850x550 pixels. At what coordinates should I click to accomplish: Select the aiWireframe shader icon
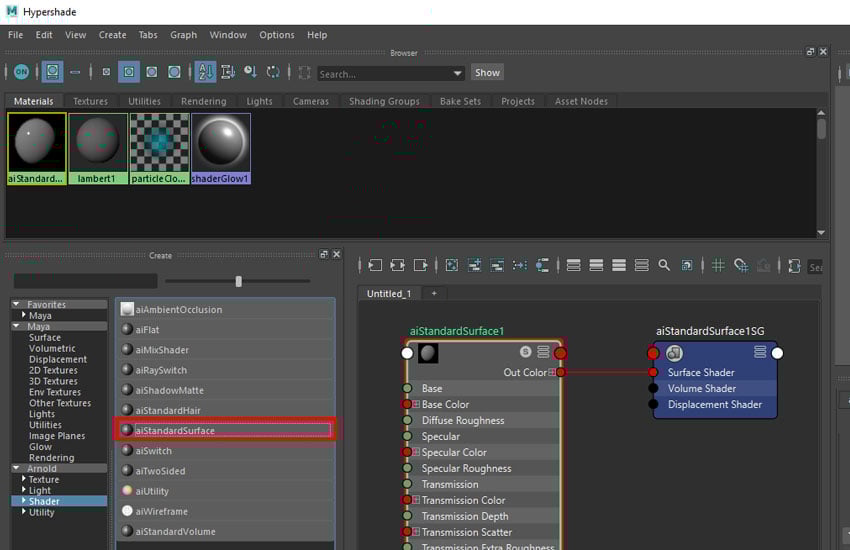127,511
